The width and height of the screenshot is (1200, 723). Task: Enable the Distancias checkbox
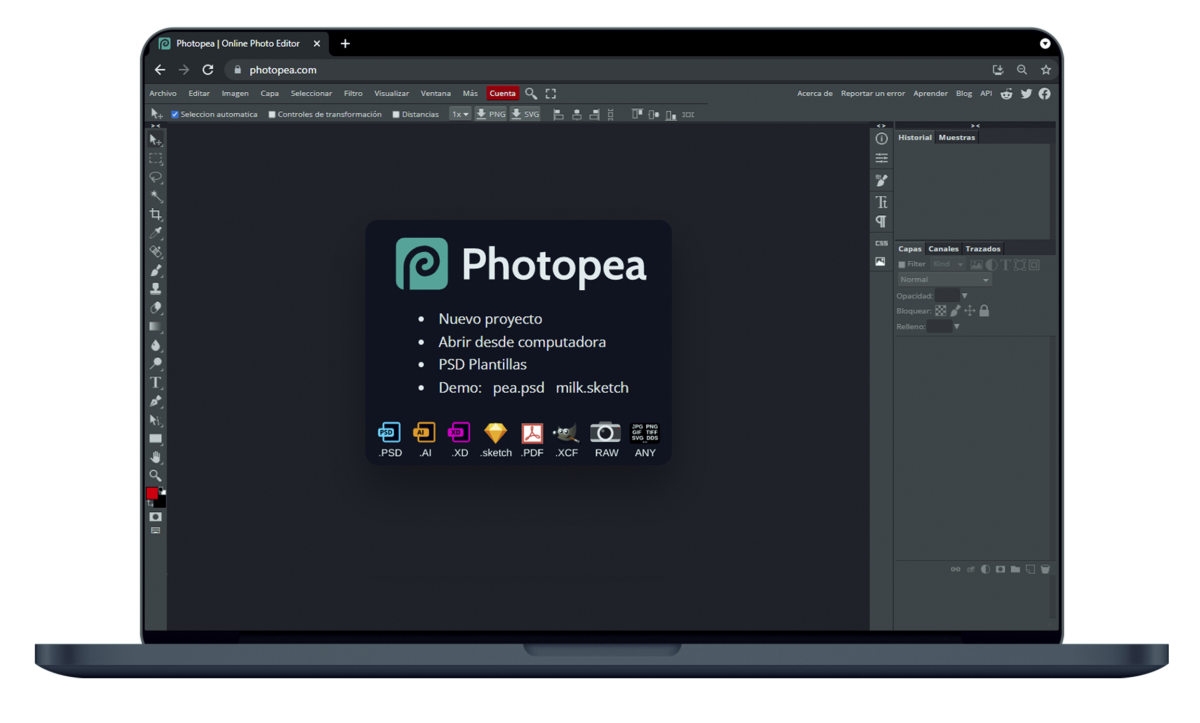point(396,114)
